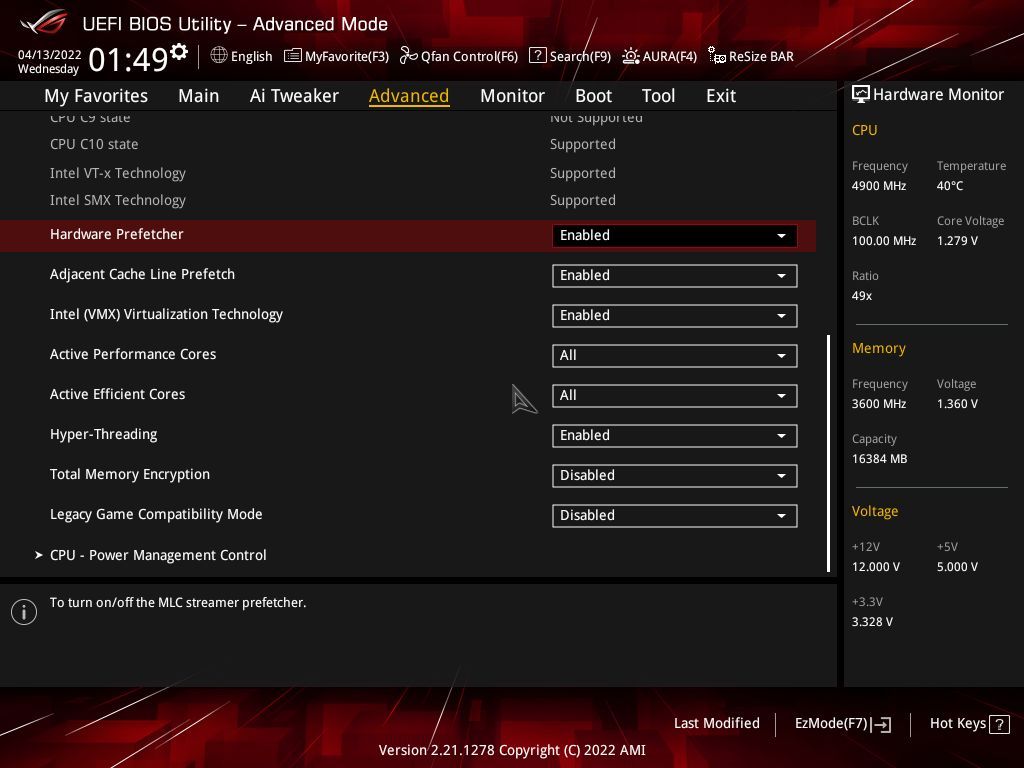
Task: Click Core Voltage value 1.279 V
Action: tap(957, 241)
